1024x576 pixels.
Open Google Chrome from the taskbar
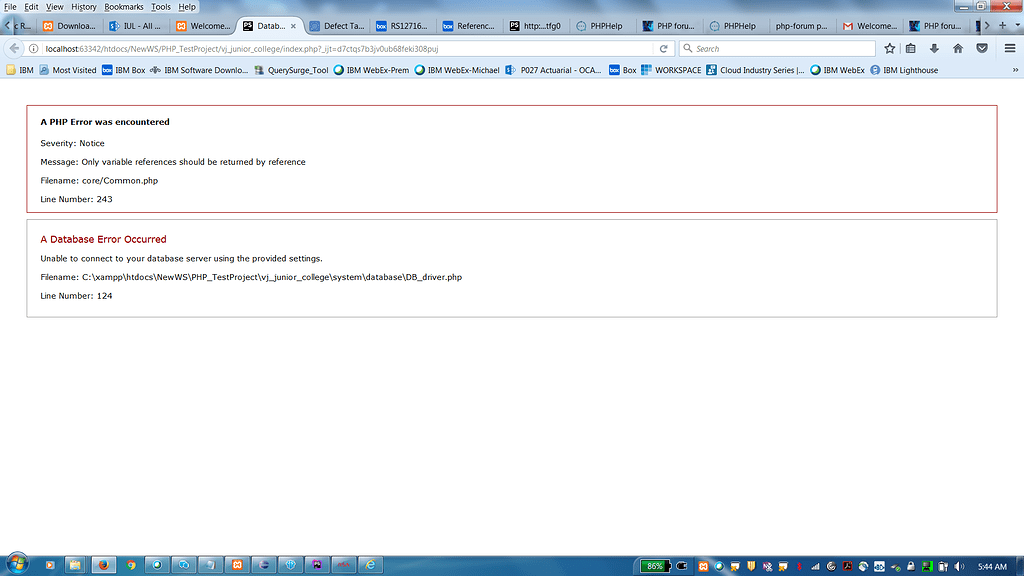click(129, 566)
